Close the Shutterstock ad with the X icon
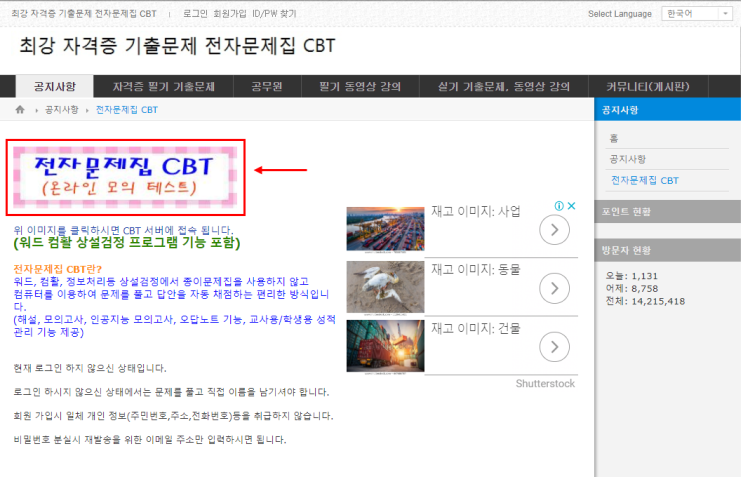The height and width of the screenshot is (477, 743). pos(571,206)
